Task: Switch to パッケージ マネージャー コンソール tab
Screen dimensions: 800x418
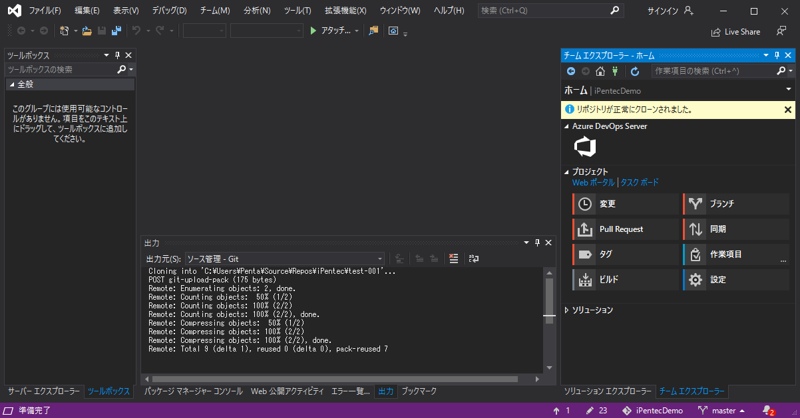Action: pyautogui.click(x=193, y=391)
